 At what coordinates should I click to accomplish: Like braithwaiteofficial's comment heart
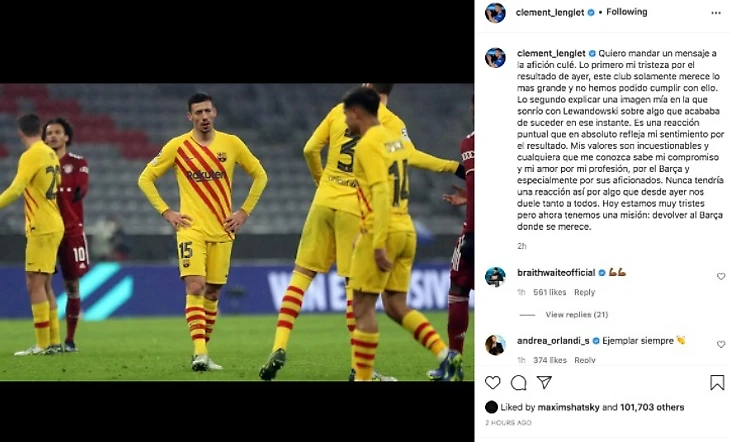click(721, 277)
